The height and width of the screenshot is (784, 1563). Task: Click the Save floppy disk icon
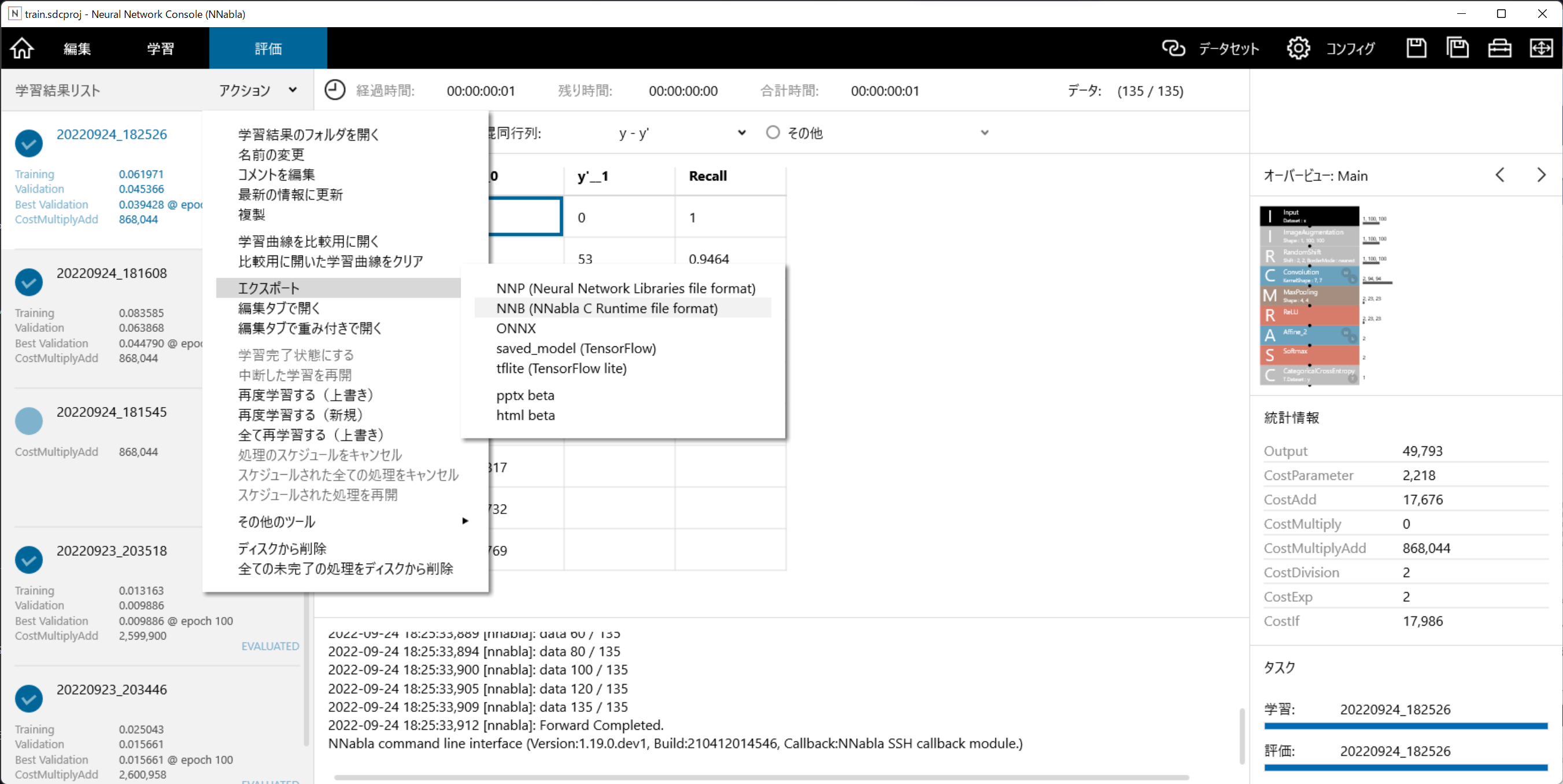click(x=1416, y=48)
